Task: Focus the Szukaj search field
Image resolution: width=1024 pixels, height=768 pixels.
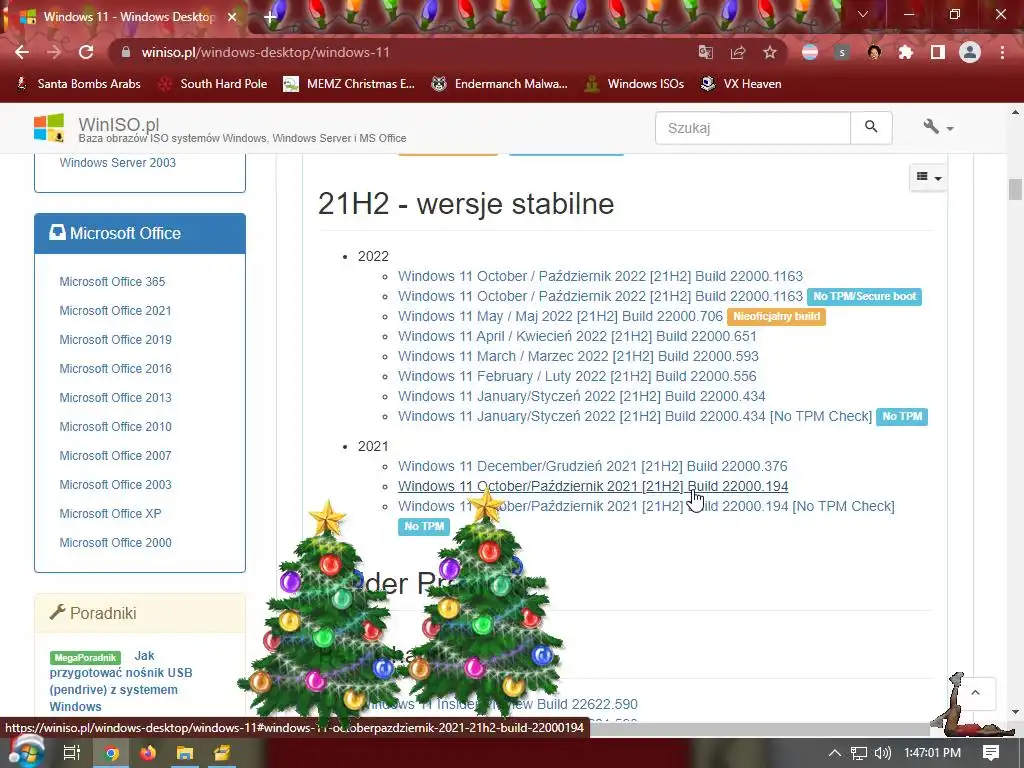Action: [x=753, y=128]
